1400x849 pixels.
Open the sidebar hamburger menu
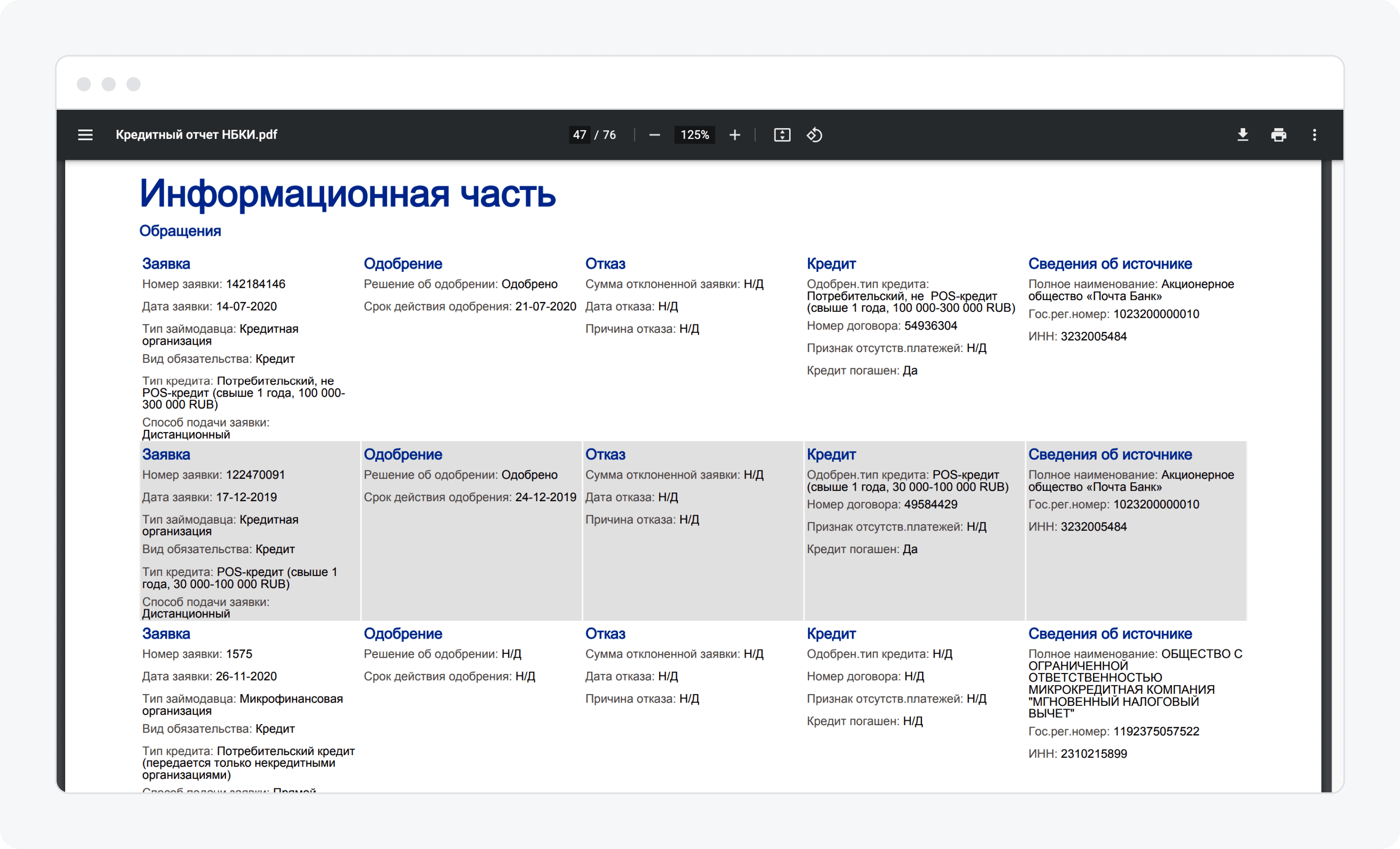tap(85, 135)
